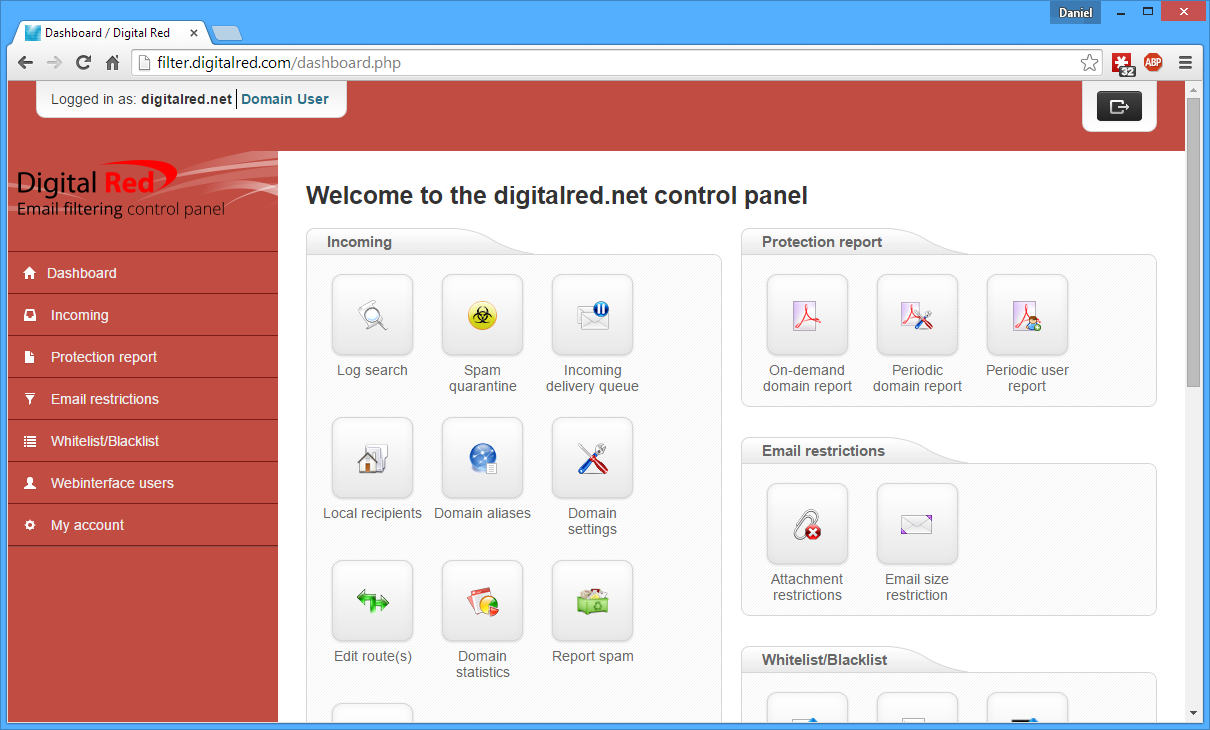Open Domain aliases globe icon
The image size is (1210, 730).
(482, 458)
